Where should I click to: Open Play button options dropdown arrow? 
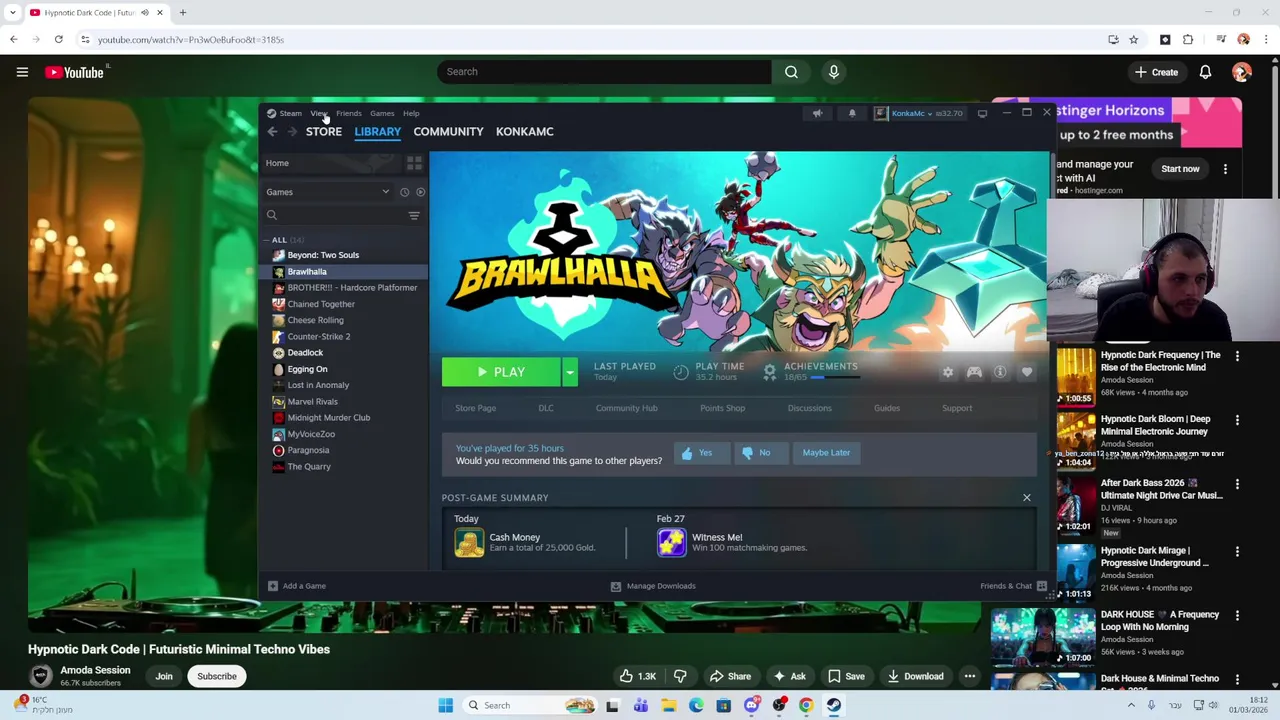(569, 372)
